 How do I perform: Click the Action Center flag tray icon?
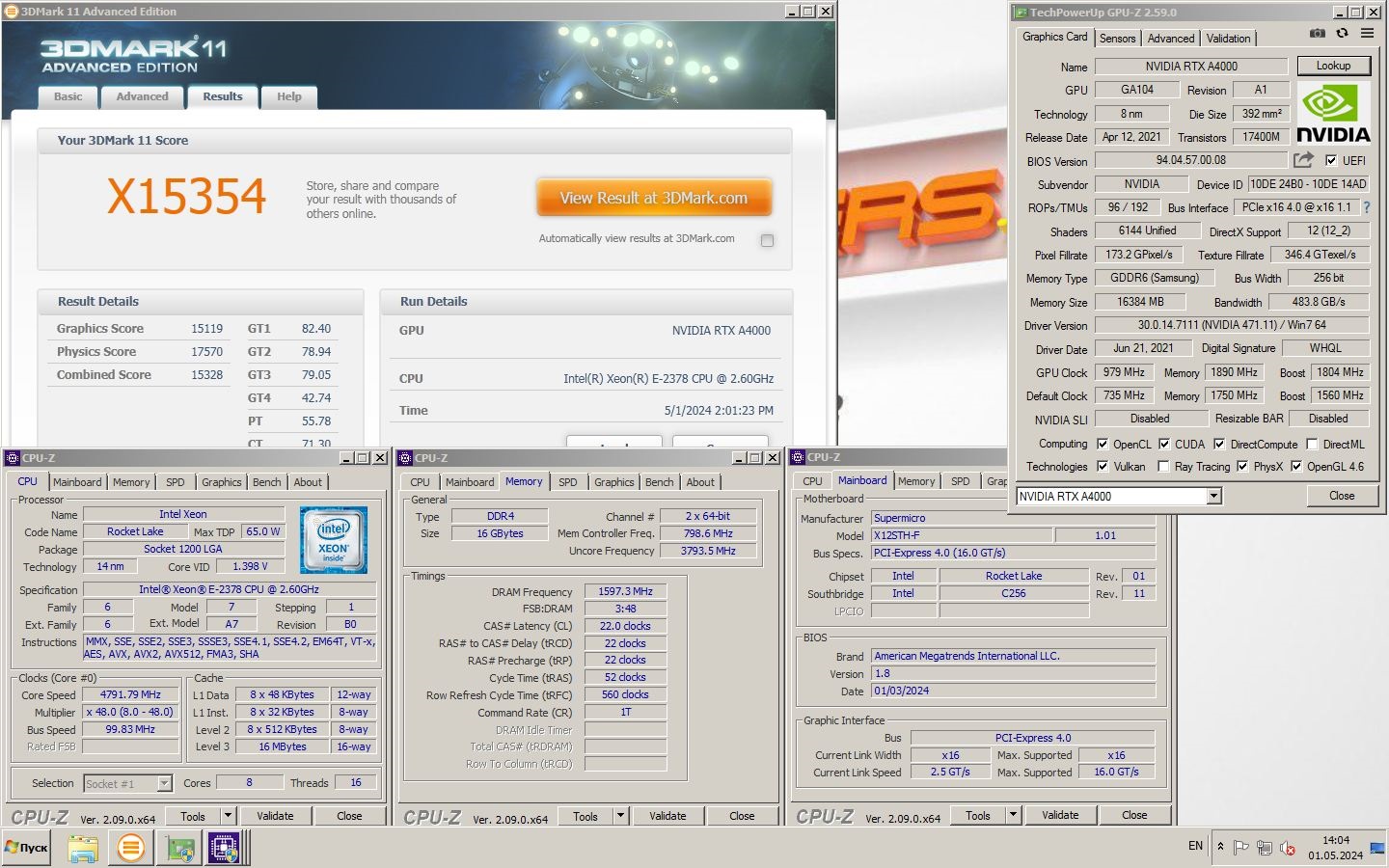coord(1240,848)
